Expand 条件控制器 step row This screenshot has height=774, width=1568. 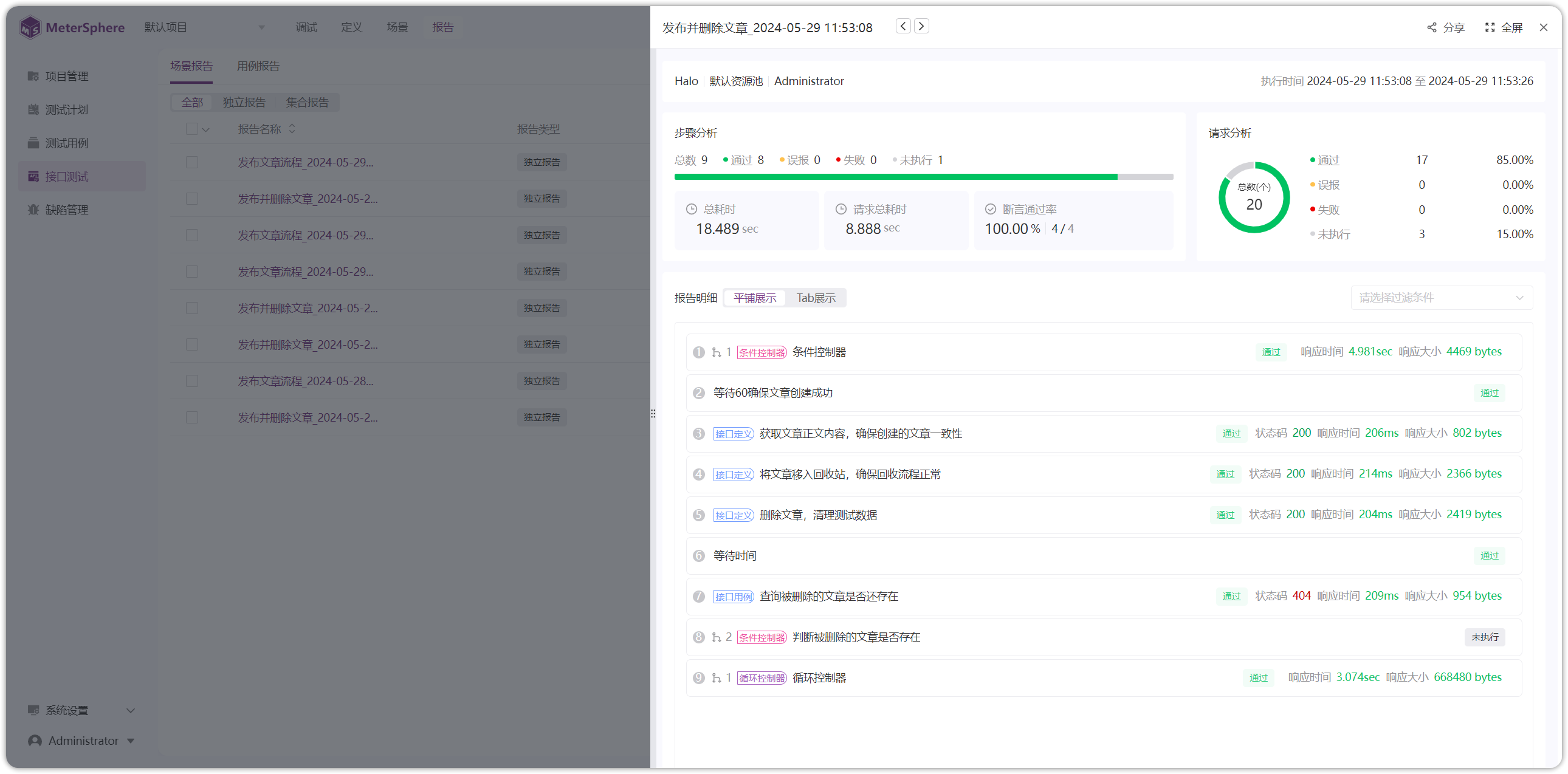coord(1104,352)
